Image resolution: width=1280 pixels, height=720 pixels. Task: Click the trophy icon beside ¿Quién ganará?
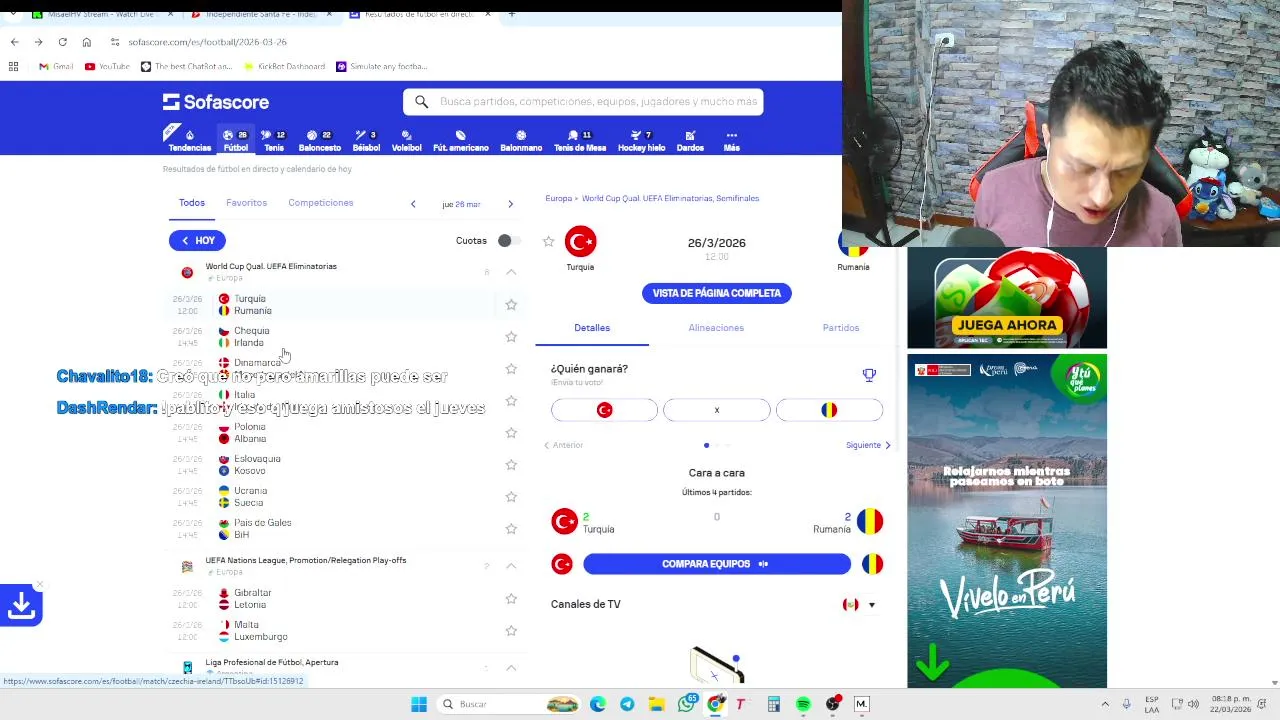[x=869, y=375]
